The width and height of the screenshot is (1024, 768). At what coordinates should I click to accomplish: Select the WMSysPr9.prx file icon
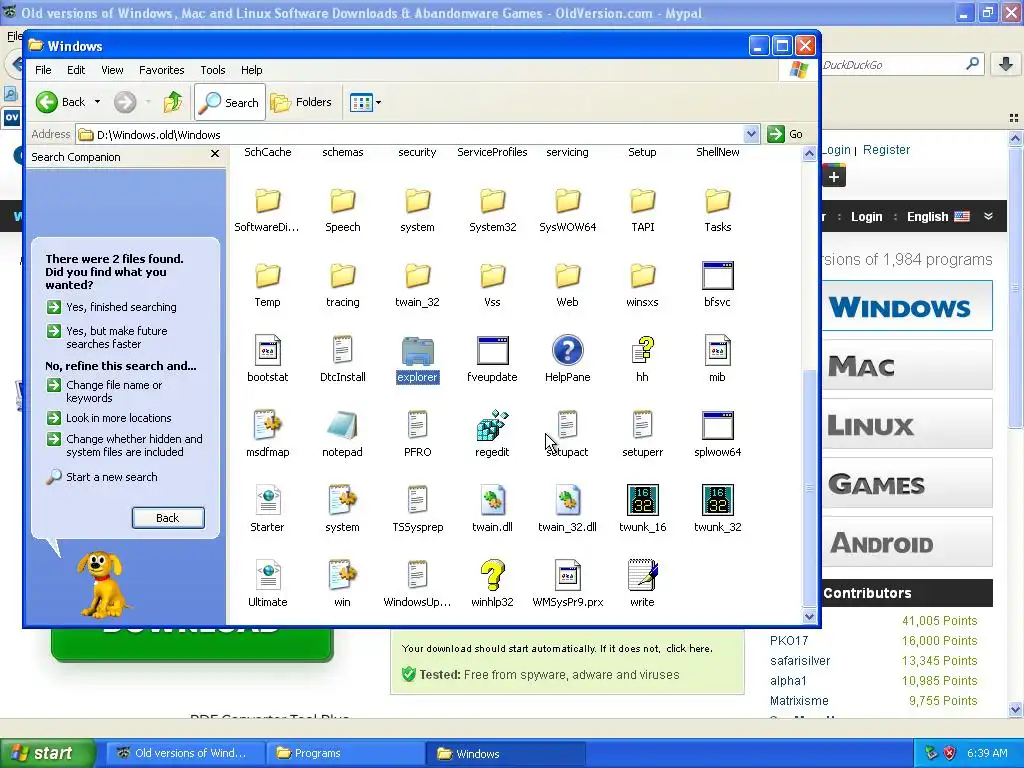tap(568, 576)
